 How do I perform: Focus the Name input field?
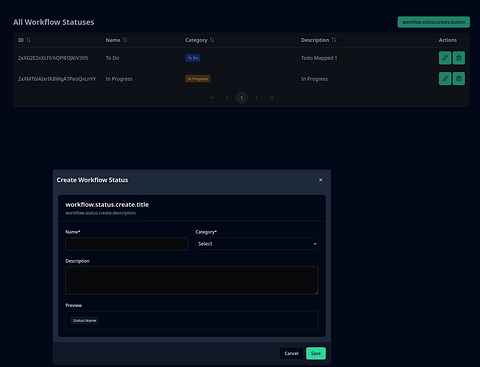coord(127,244)
